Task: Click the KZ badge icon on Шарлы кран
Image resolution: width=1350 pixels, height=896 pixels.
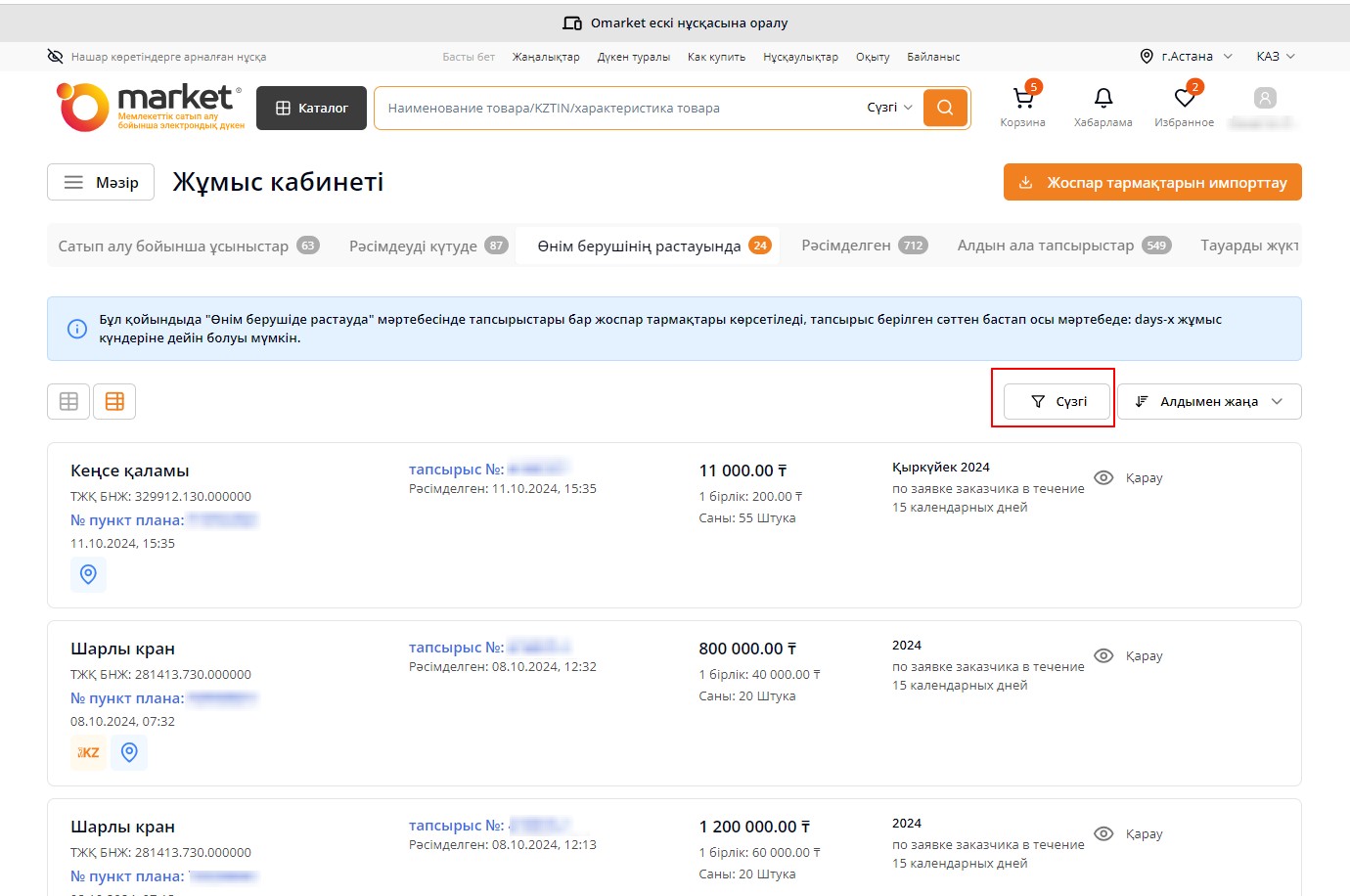Action: pyautogui.click(x=88, y=752)
